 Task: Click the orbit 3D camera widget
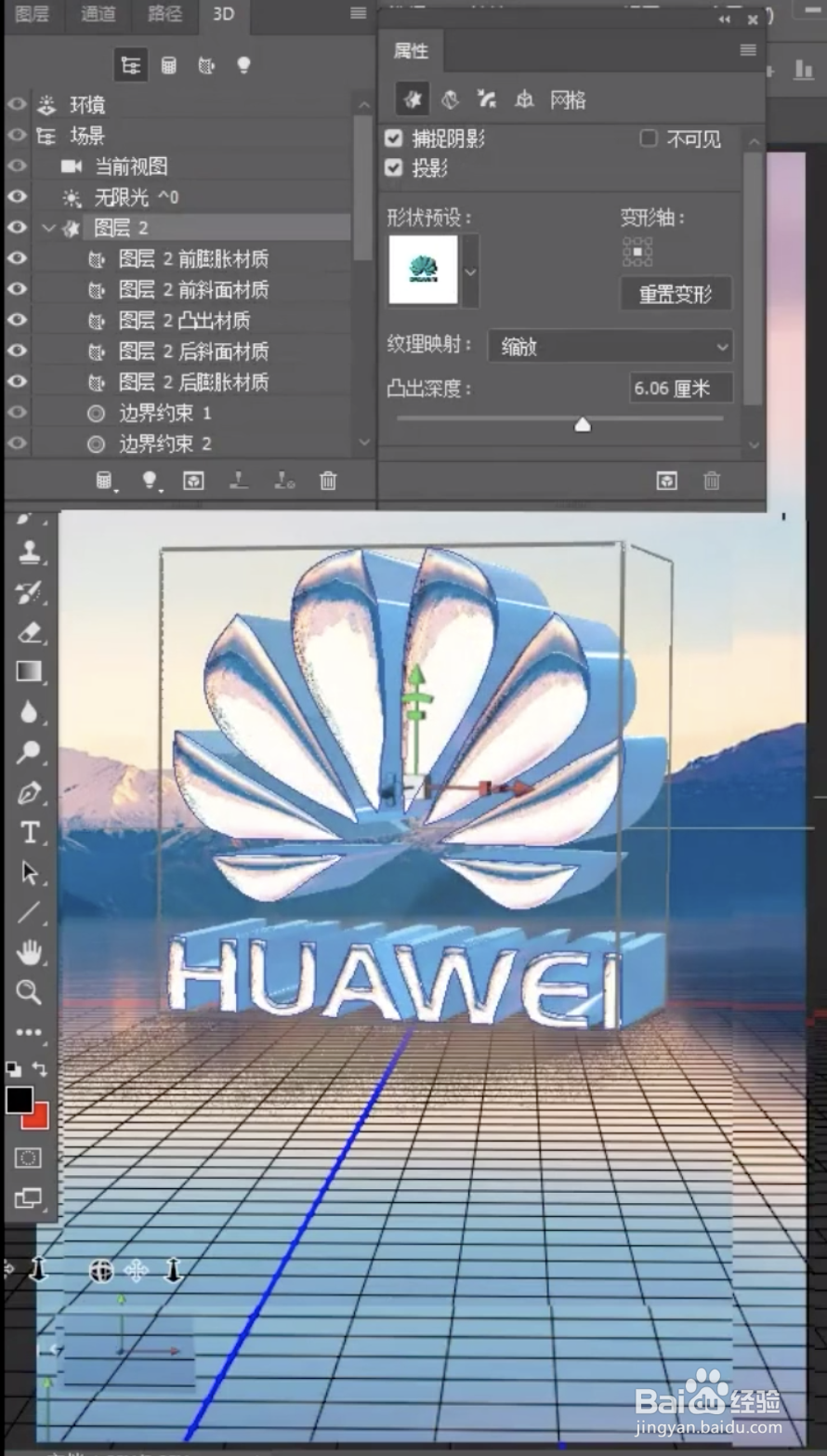coord(101,1271)
